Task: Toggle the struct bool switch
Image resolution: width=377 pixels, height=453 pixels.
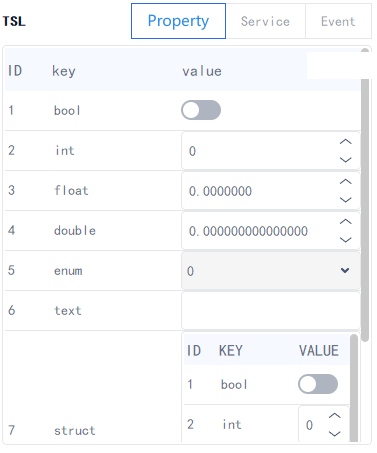Action: [x=318, y=384]
